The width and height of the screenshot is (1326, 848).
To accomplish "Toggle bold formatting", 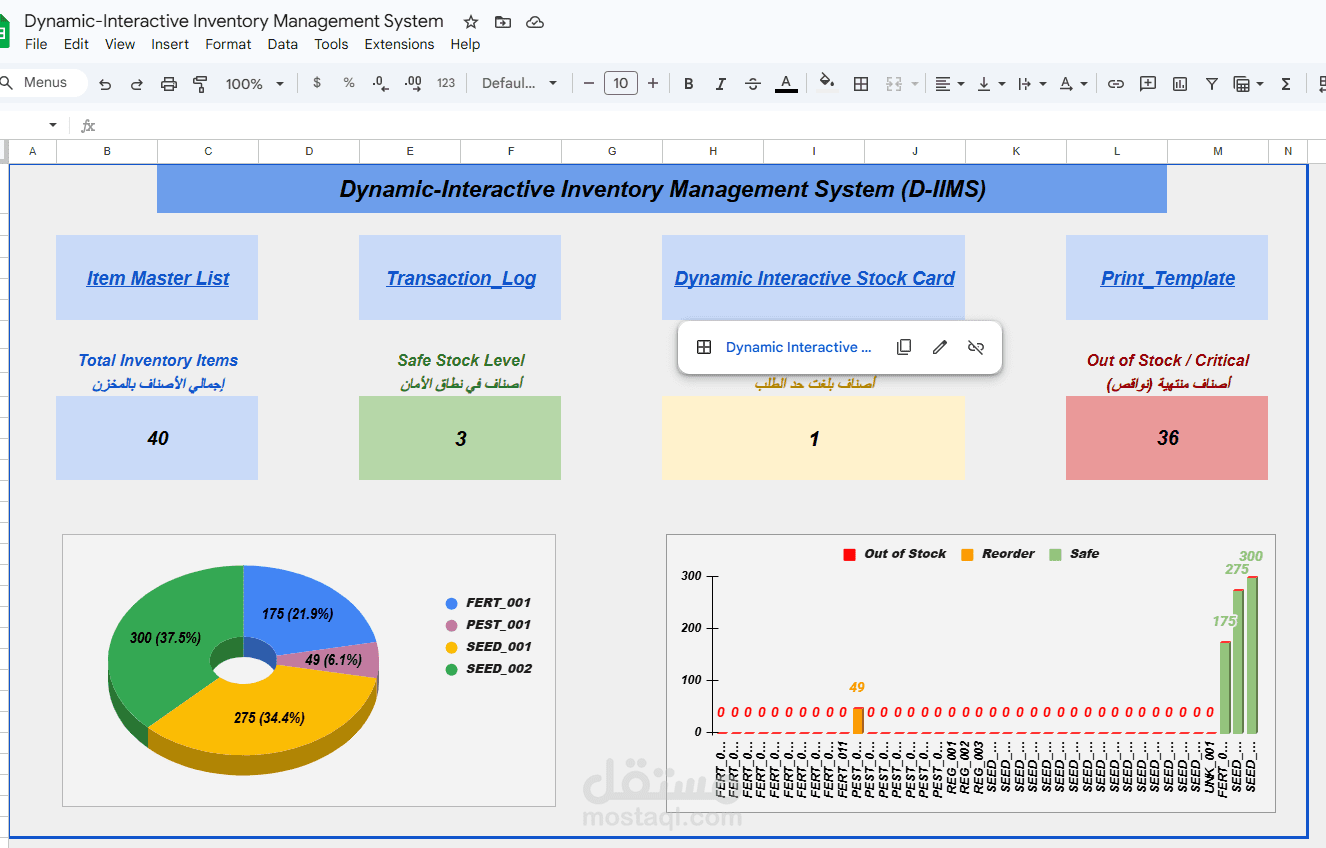I will click(688, 83).
